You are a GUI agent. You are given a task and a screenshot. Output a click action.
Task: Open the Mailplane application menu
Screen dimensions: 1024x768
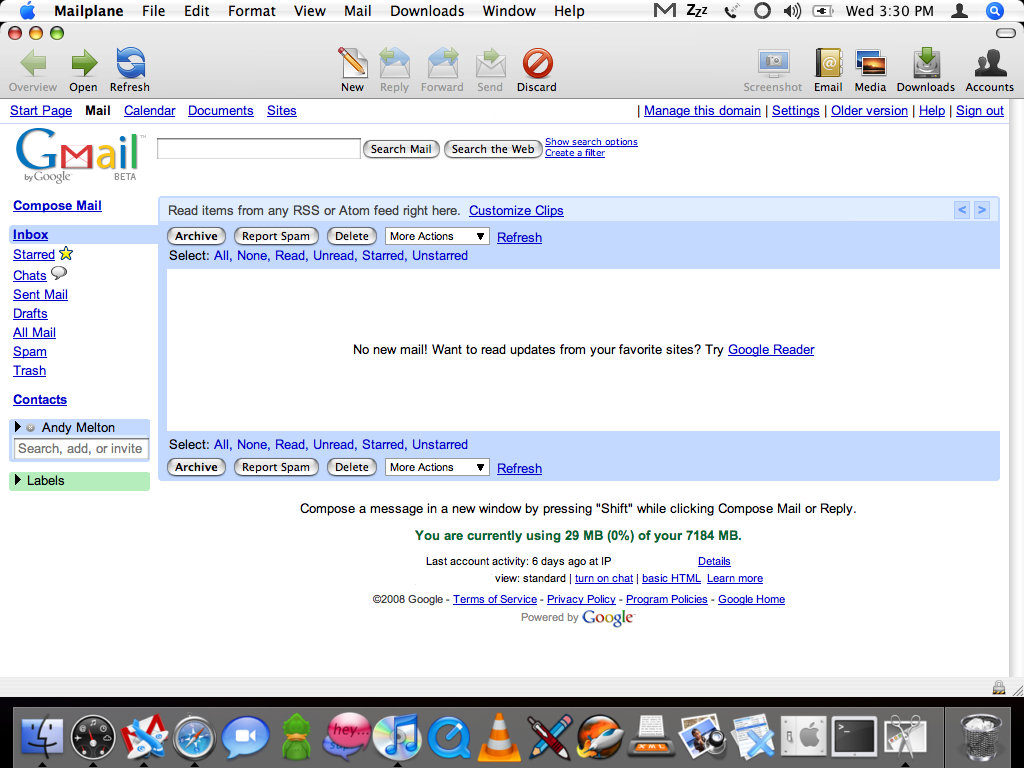[90, 11]
